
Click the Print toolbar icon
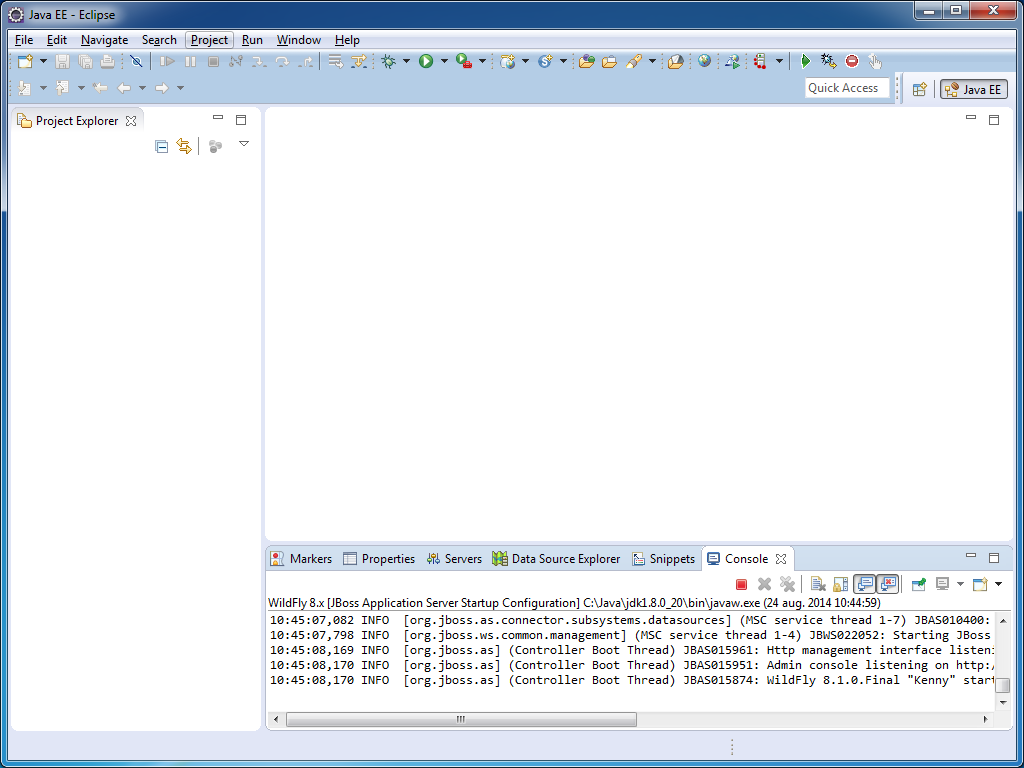(x=107, y=61)
